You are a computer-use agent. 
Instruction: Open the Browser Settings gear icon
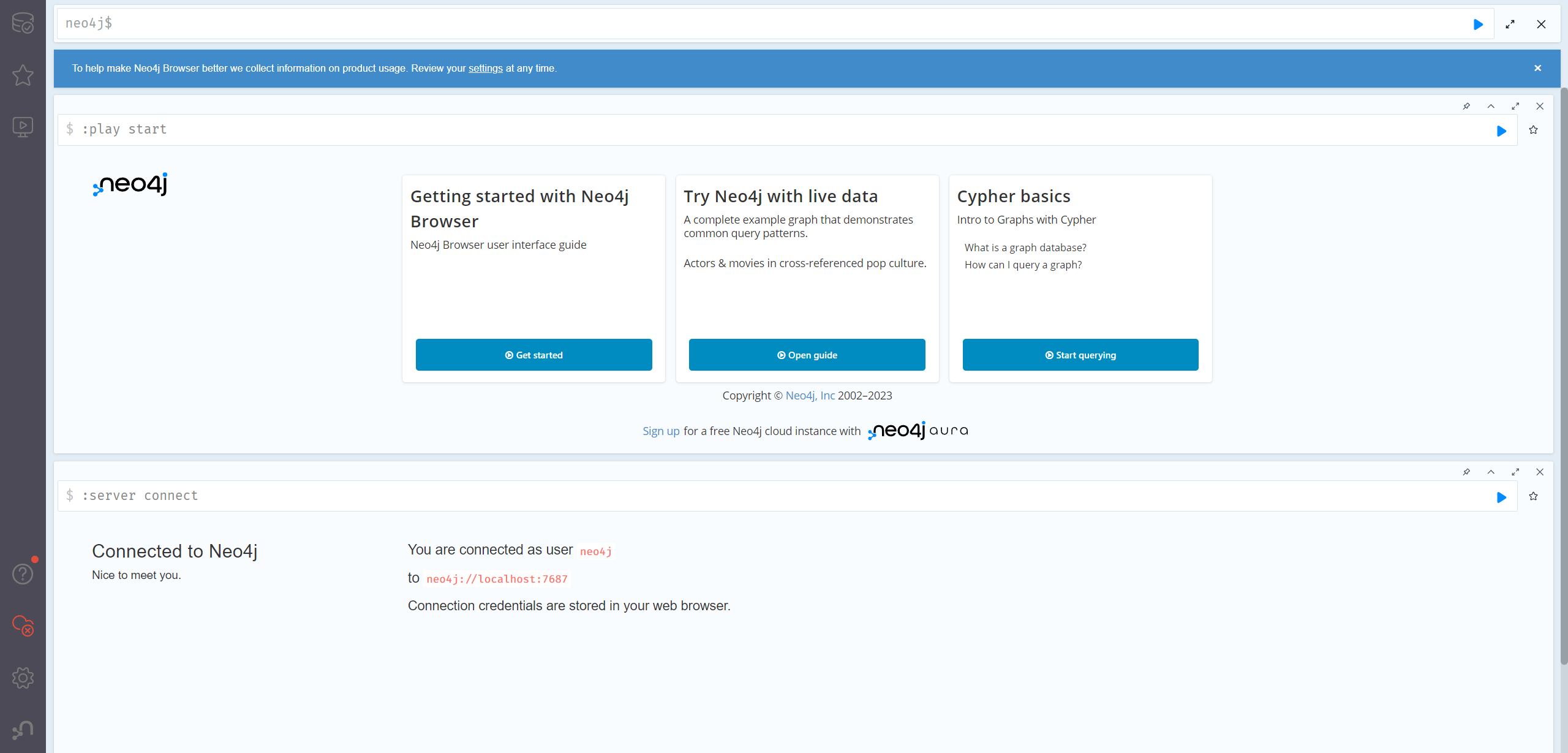23,678
